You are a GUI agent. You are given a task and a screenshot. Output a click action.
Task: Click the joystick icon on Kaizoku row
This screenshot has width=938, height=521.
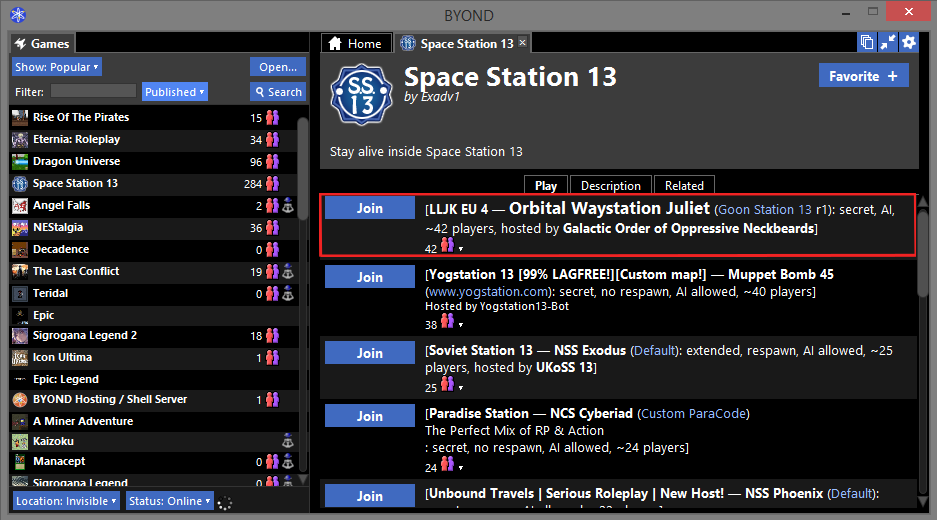click(288, 441)
